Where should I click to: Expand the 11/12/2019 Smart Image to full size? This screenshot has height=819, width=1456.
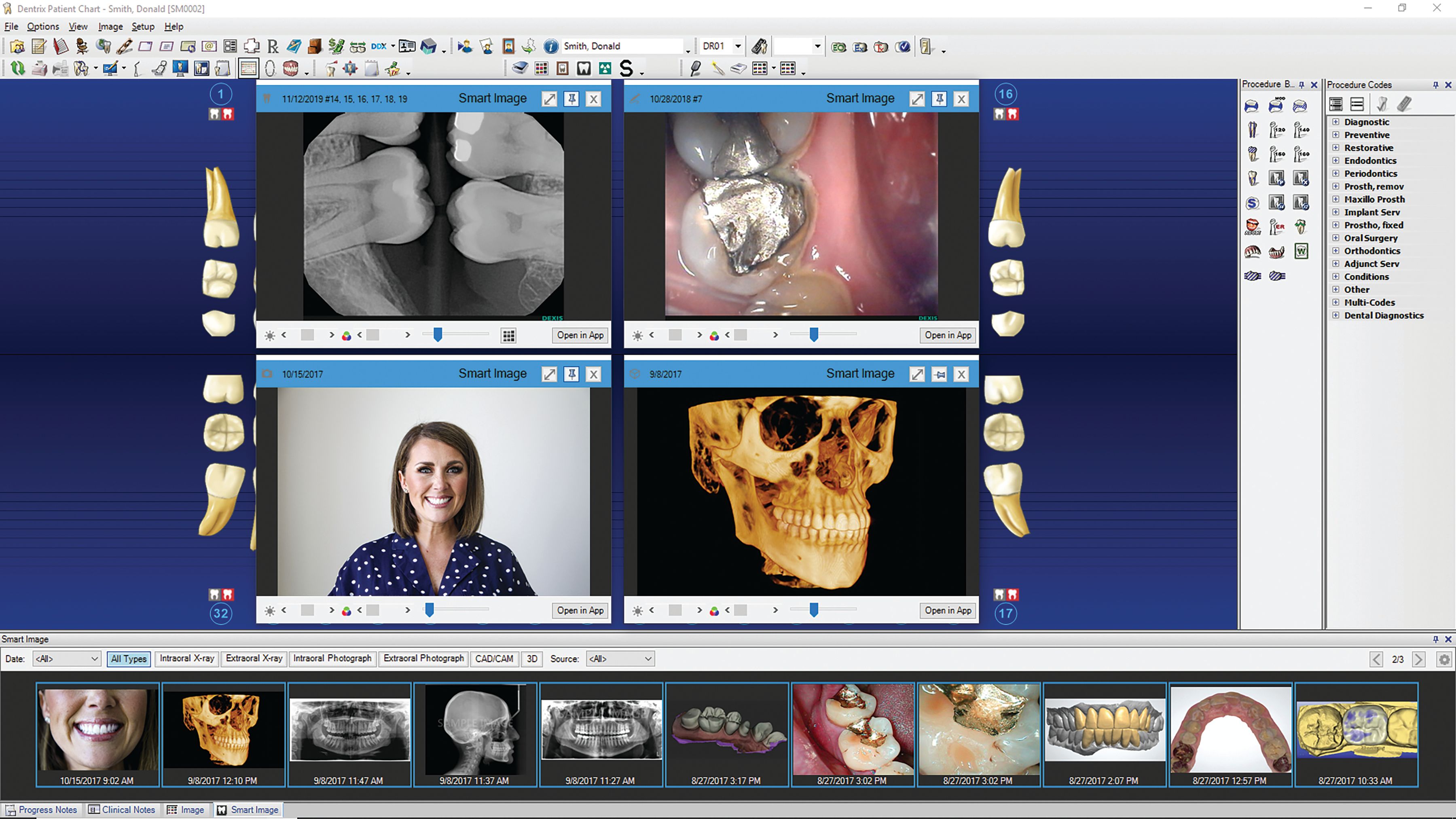click(549, 99)
